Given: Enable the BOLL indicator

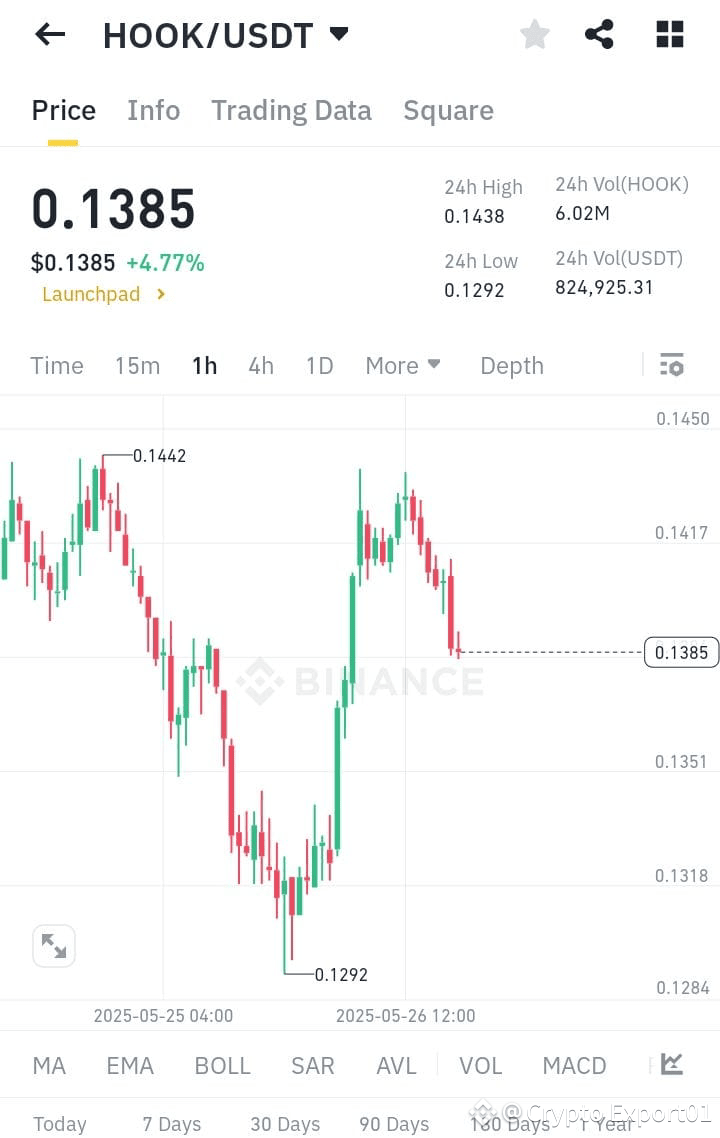Looking at the screenshot, I should coord(222,1066).
